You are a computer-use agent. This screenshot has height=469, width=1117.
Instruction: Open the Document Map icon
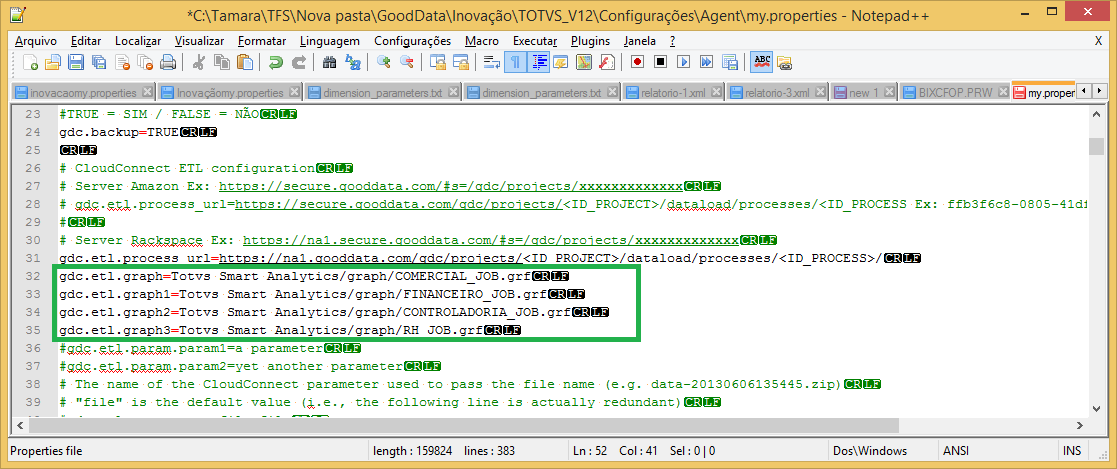point(583,62)
